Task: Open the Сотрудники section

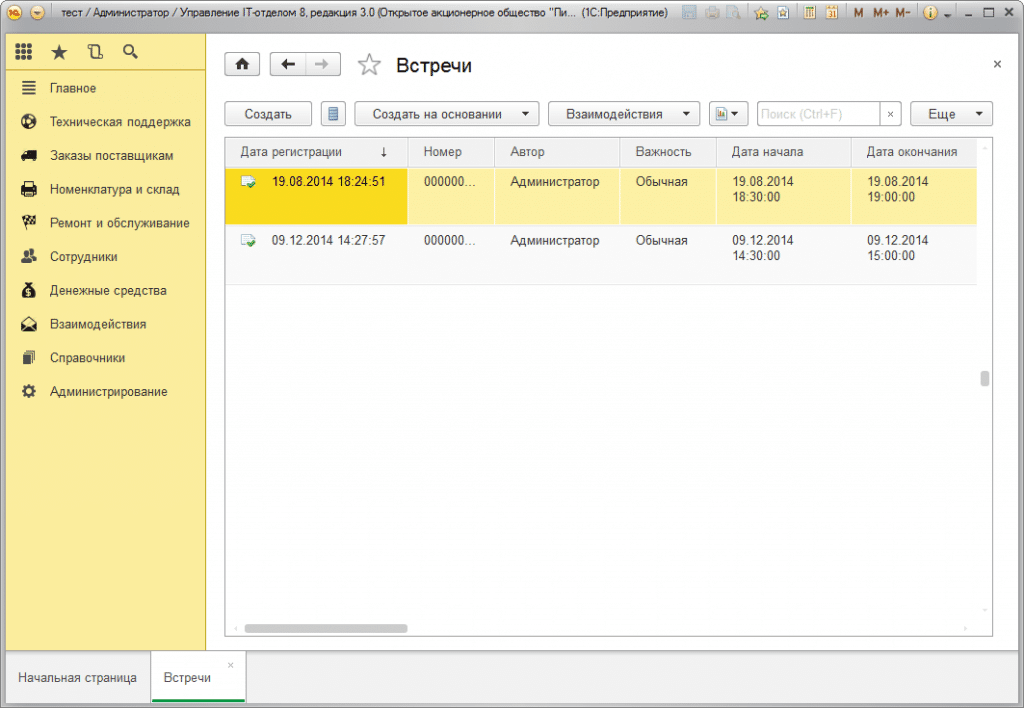Action: (x=84, y=257)
